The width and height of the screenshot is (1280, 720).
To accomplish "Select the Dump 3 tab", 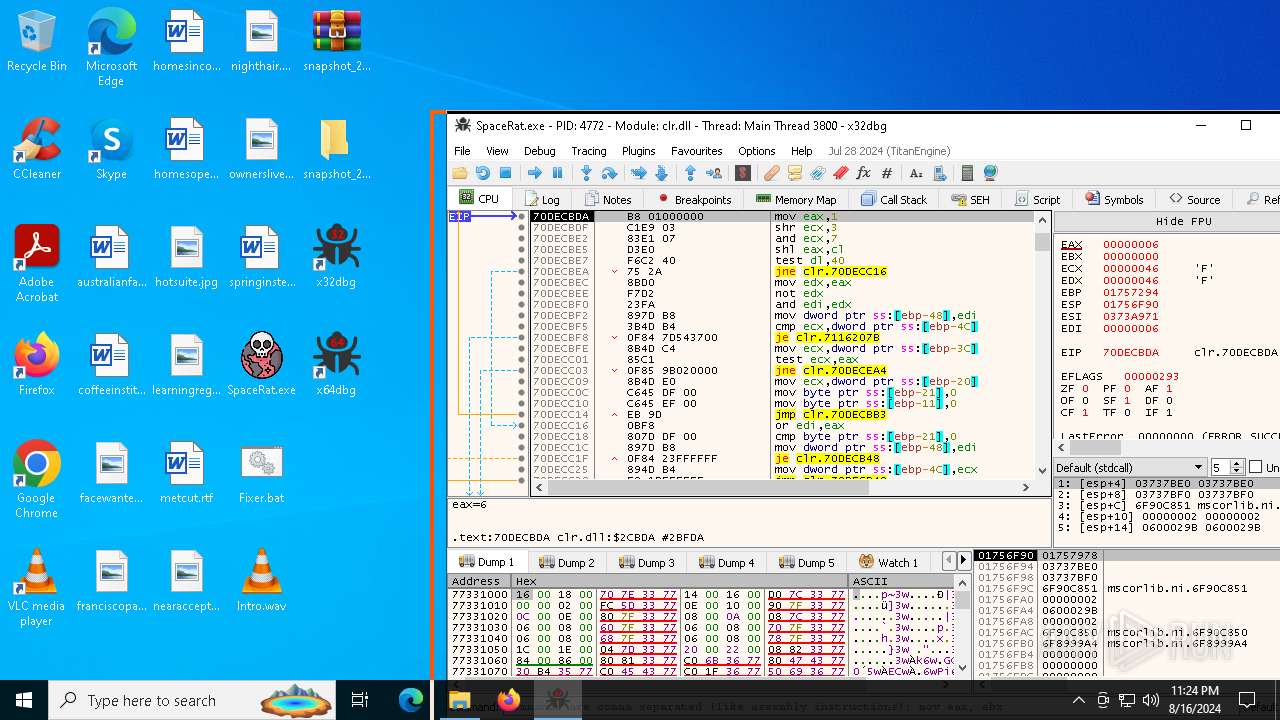I will 648,562.
